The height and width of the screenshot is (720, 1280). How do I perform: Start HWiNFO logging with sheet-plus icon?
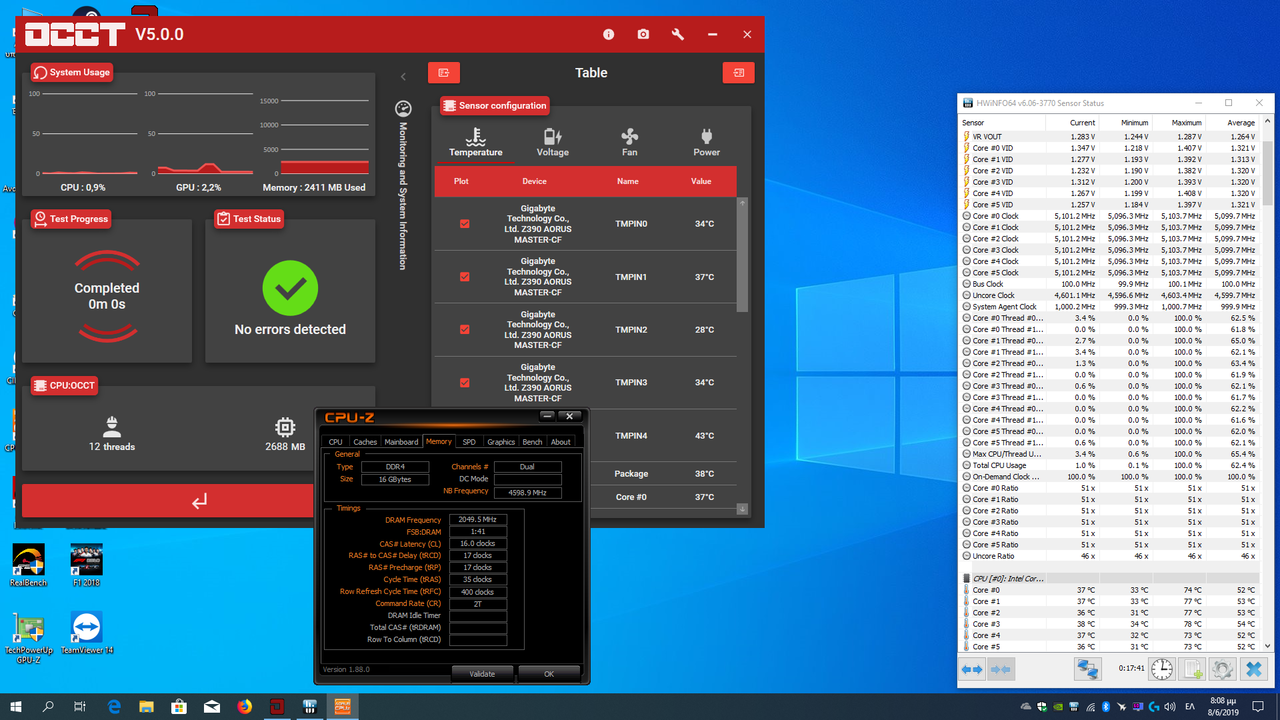[1192, 669]
